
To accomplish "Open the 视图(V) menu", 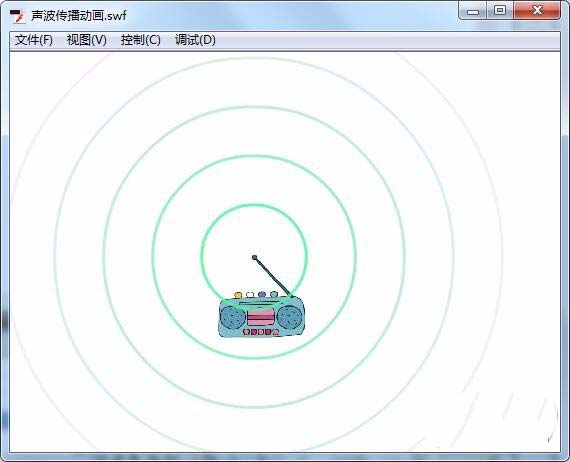I will coord(87,40).
